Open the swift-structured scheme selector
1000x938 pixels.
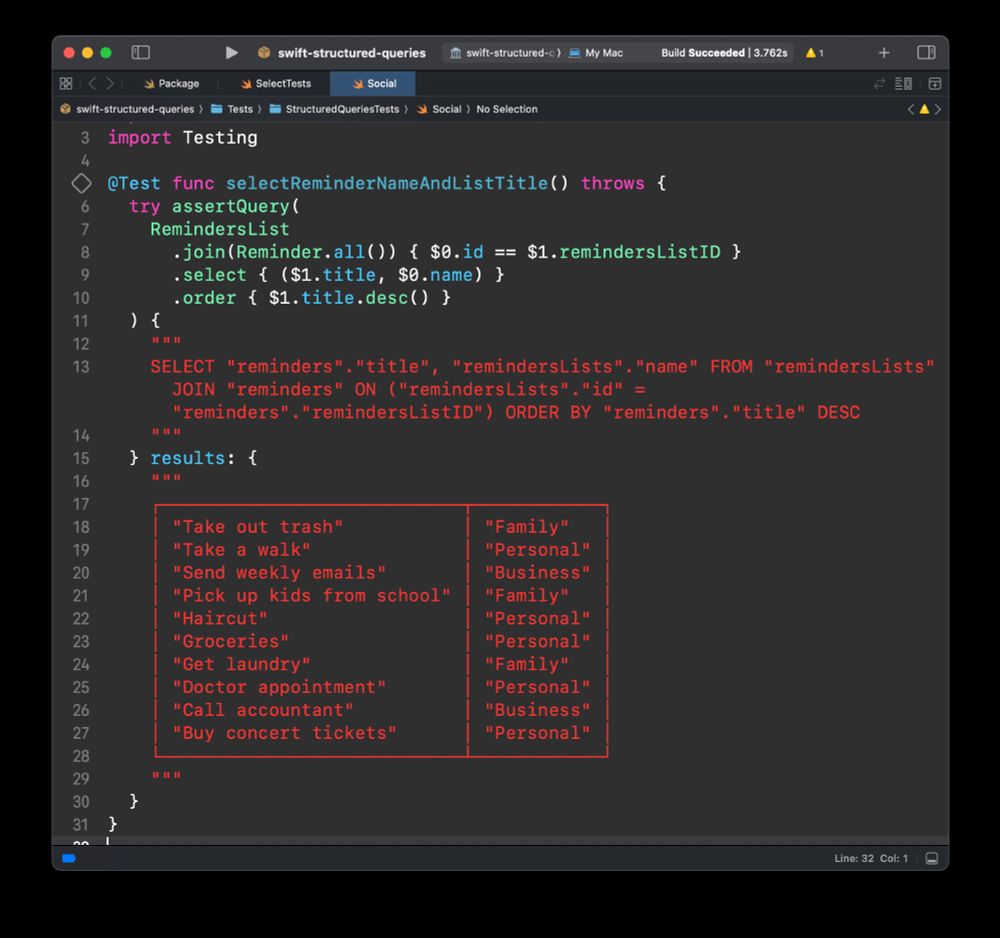click(x=504, y=53)
